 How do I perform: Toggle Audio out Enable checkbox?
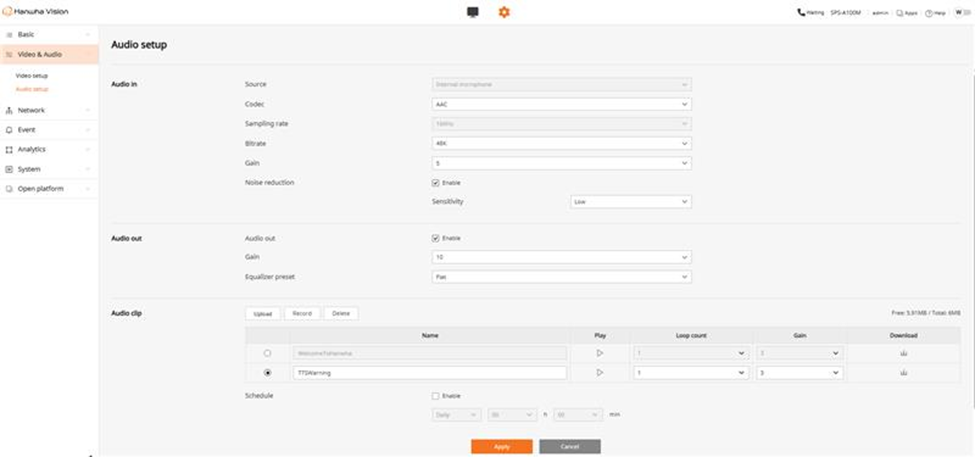435,238
